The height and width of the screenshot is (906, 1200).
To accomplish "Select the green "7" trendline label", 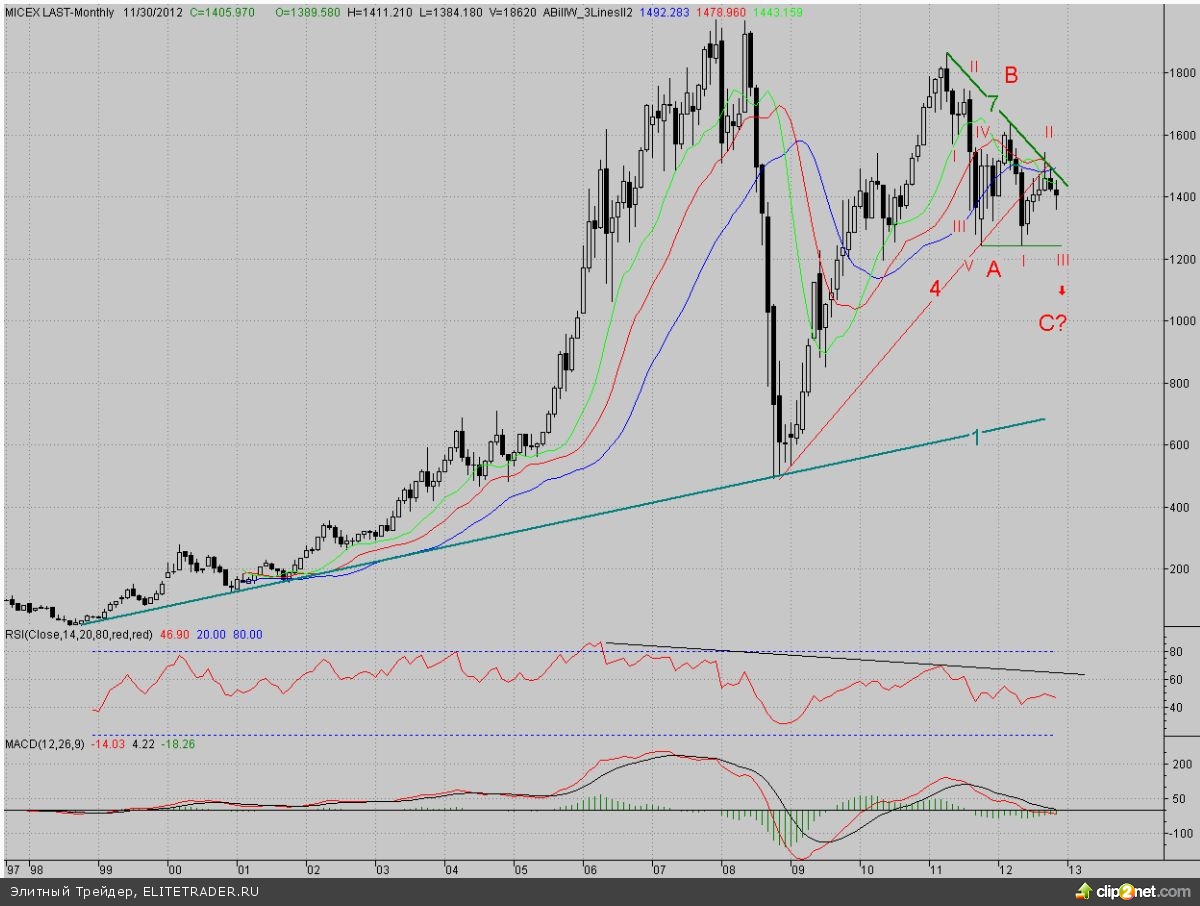I will tap(991, 103).
